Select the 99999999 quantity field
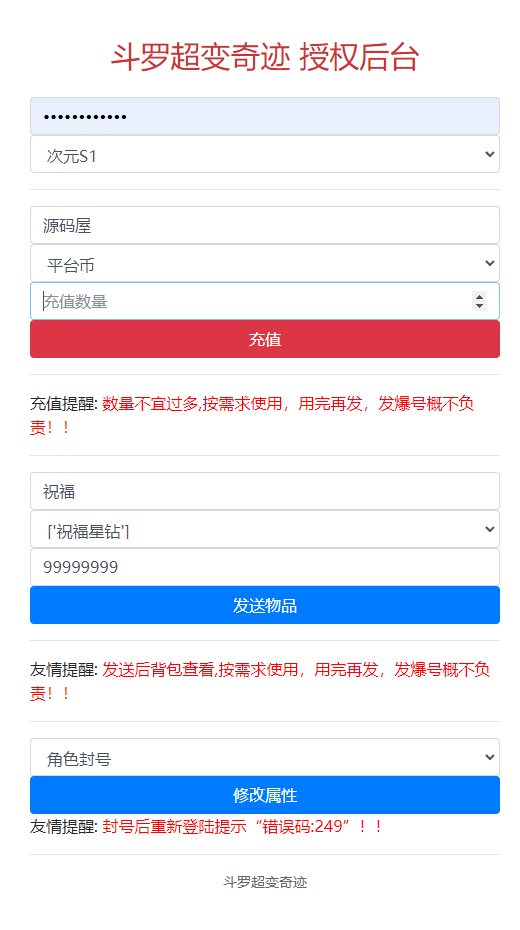The height and width of the screenshot is (930, 520). (264, 567)
